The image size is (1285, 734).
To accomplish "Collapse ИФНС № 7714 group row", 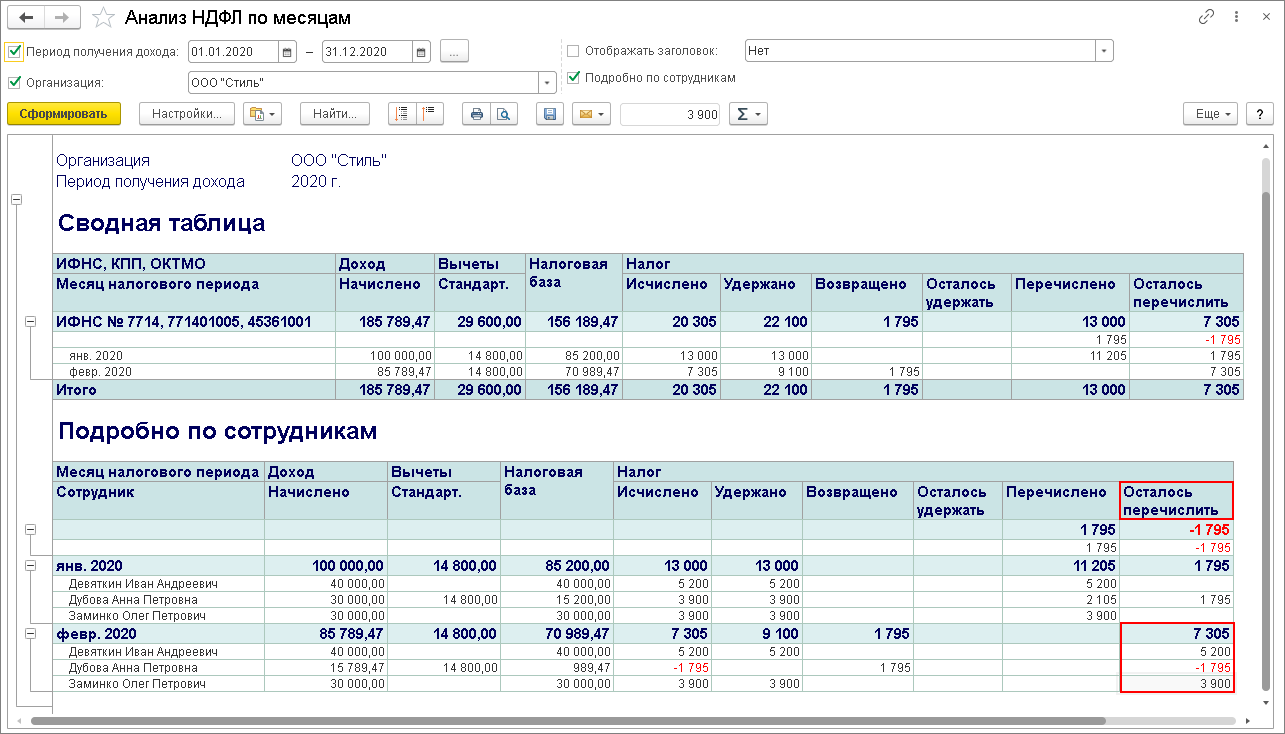I will tap(30, 322).
